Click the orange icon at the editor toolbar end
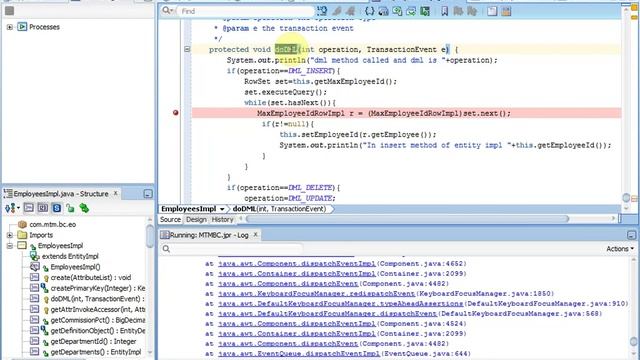Screen dimensions: 640x360 (x=506, y=11)
